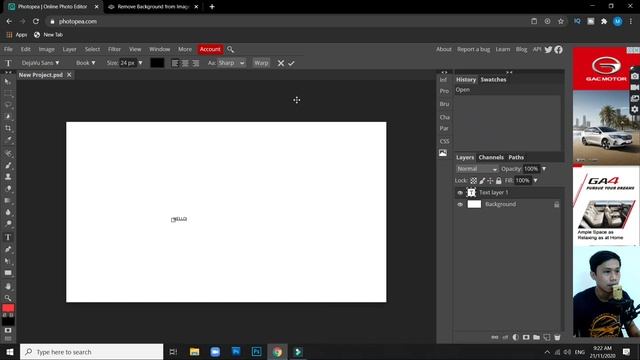
Task: Click the red foreground color swatch
Action: click(x=8, y=308)
